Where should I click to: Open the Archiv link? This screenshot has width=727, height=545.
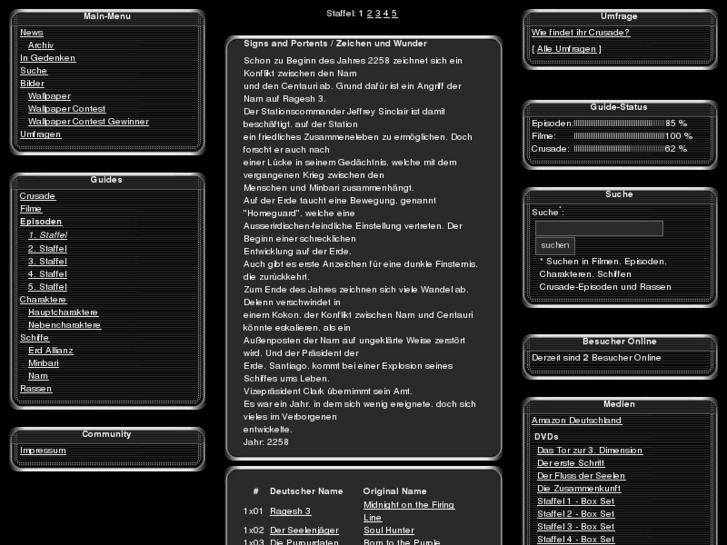coord(41,45)
